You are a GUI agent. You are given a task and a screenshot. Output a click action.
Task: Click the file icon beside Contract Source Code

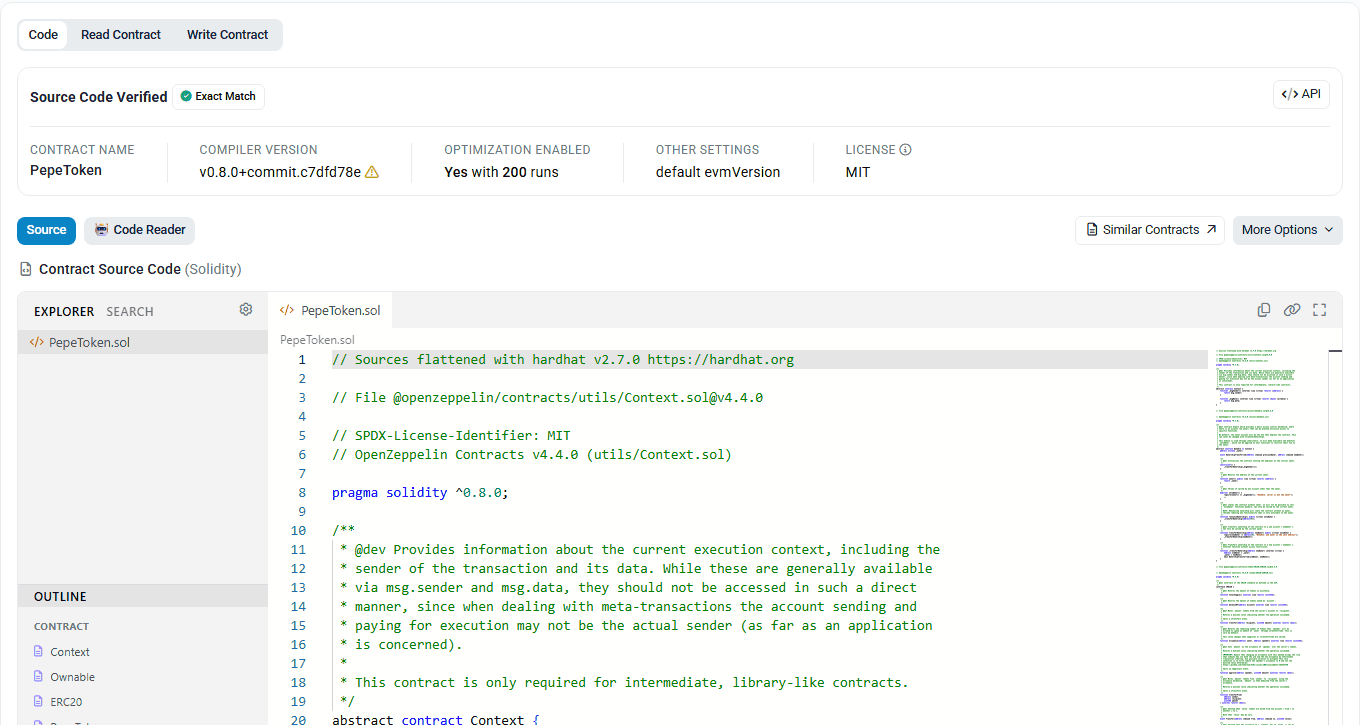[26, 269]
